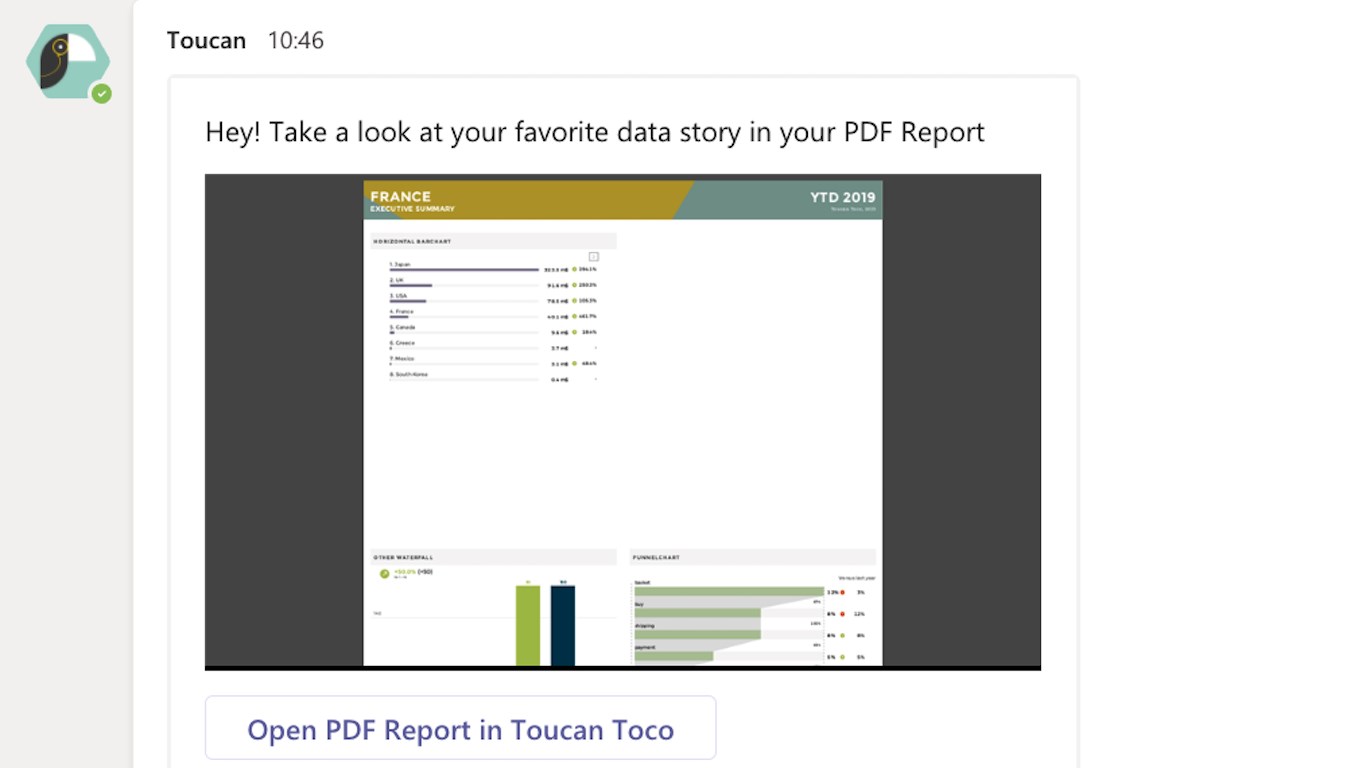Select the Horizontal Barchart section heading

[413, 241]
